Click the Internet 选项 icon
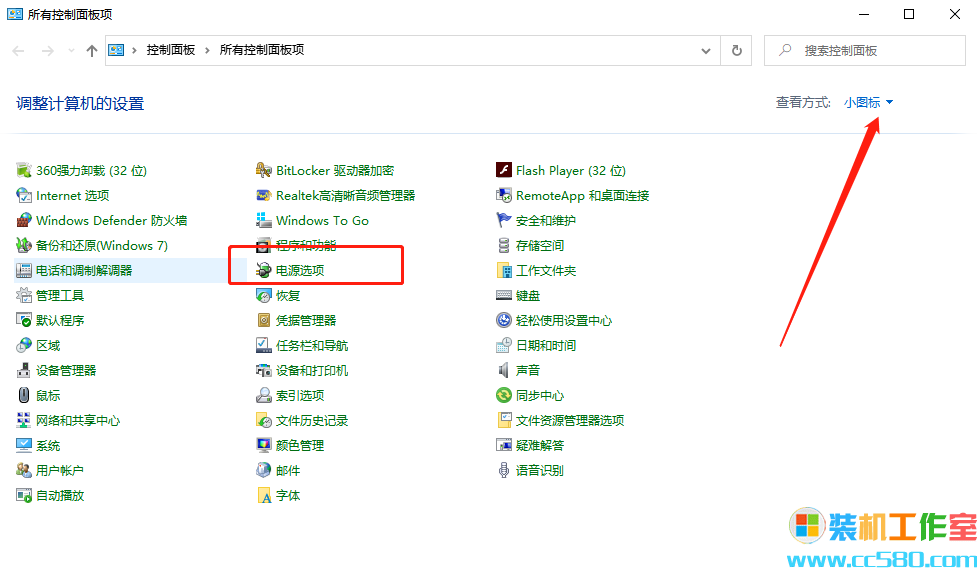Image resolution: width=977 pixels, height=581 pixels. [24, 195]
